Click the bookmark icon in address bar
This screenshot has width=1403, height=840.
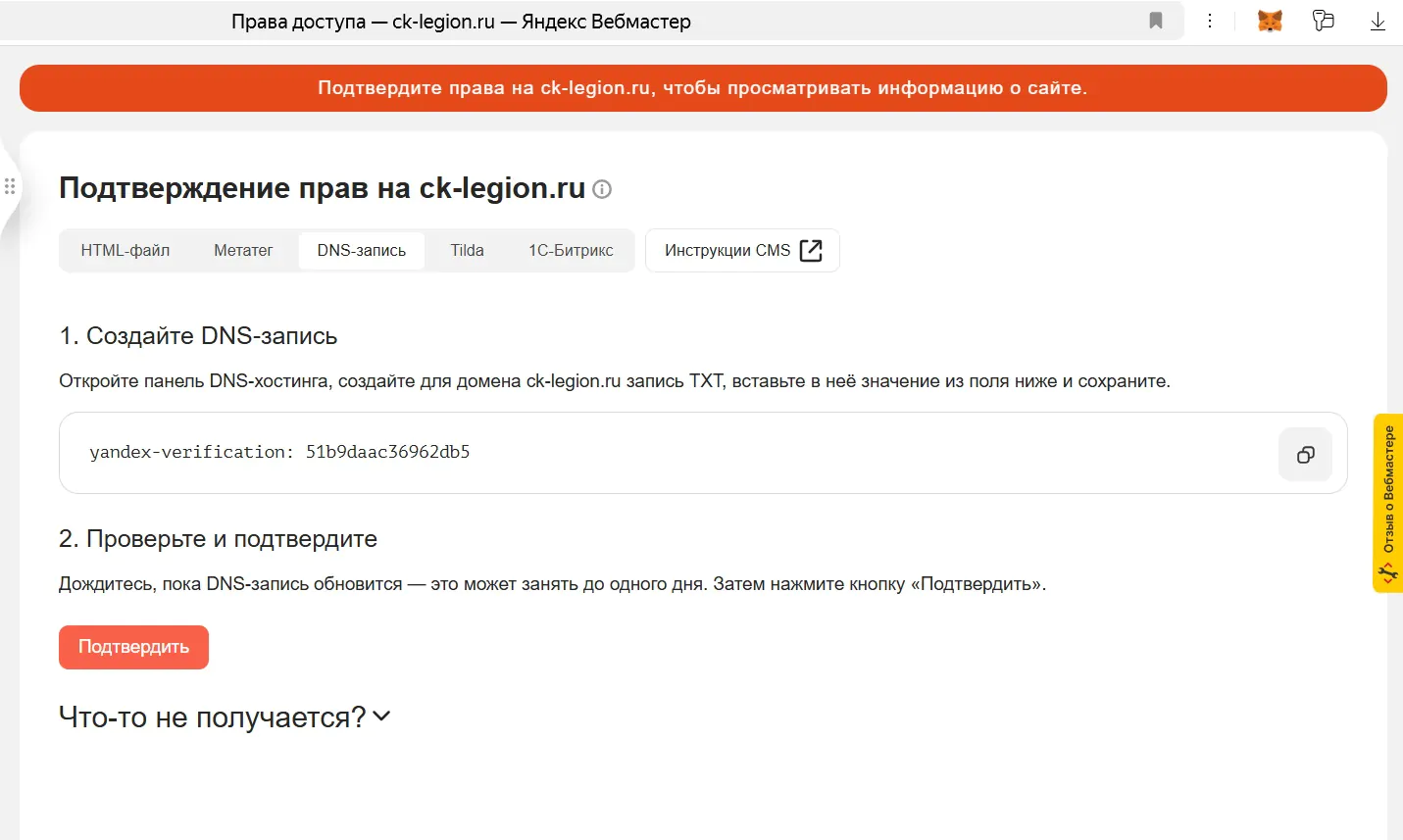point(1156,21)
